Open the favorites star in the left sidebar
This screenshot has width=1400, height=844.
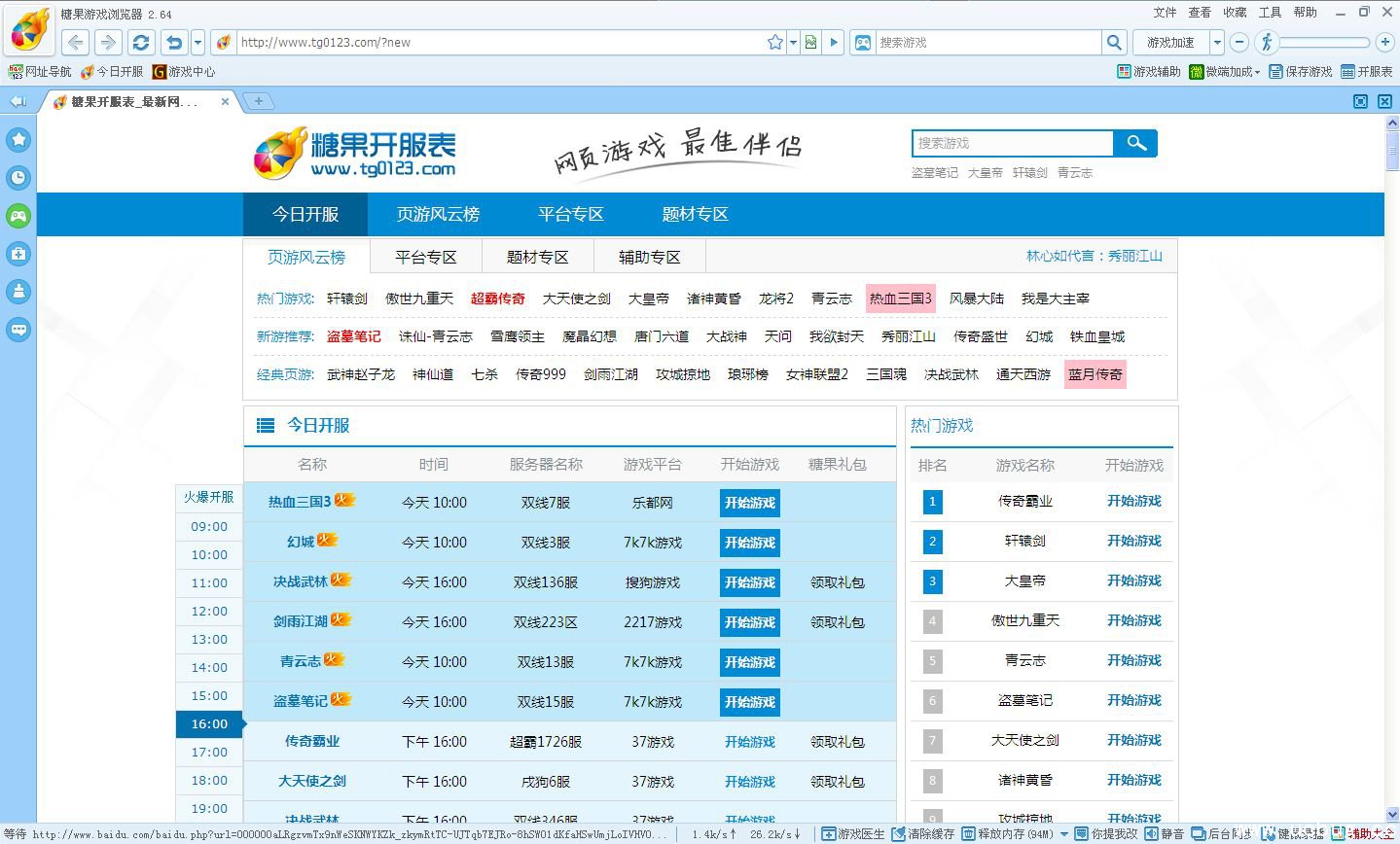click(x=18, y=139)
